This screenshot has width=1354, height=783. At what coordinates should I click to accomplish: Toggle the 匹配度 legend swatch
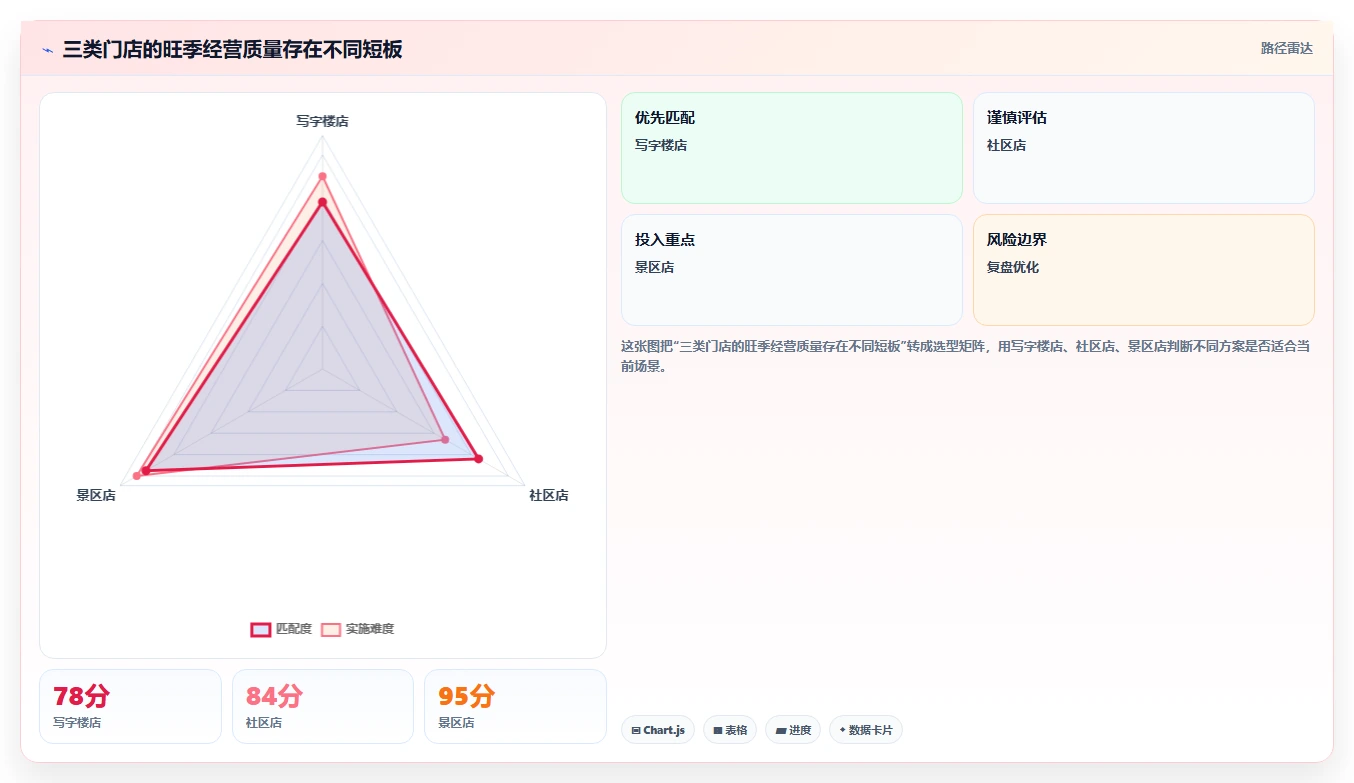click(x=260, y=629)
